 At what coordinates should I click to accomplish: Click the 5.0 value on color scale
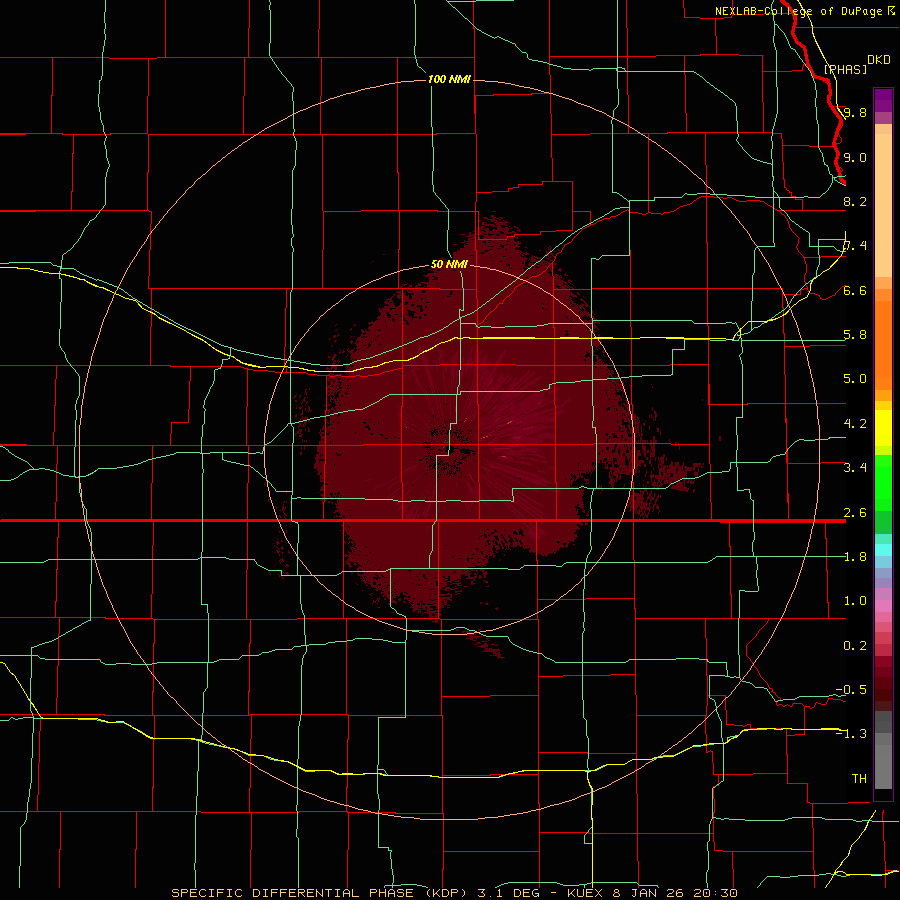point(855,379)
